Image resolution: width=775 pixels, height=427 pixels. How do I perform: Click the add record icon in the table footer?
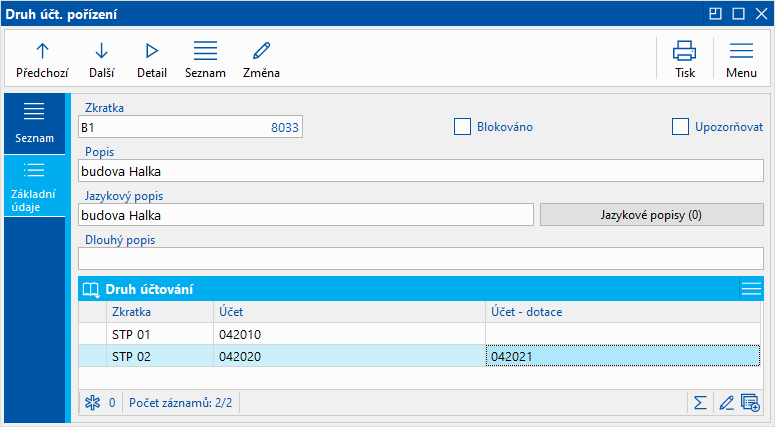(750, 403)
